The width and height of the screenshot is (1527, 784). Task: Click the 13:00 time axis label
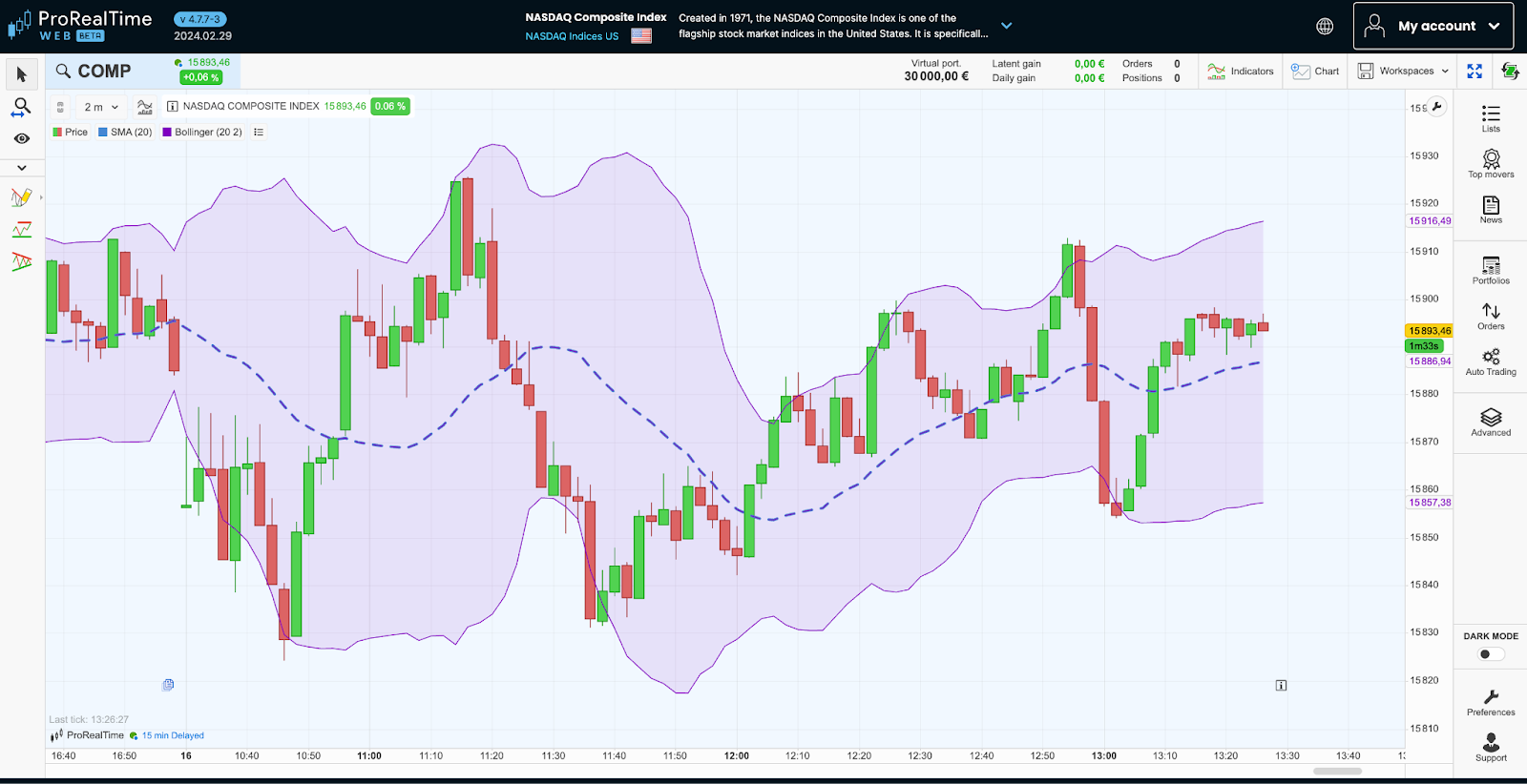click(1104, 755)
